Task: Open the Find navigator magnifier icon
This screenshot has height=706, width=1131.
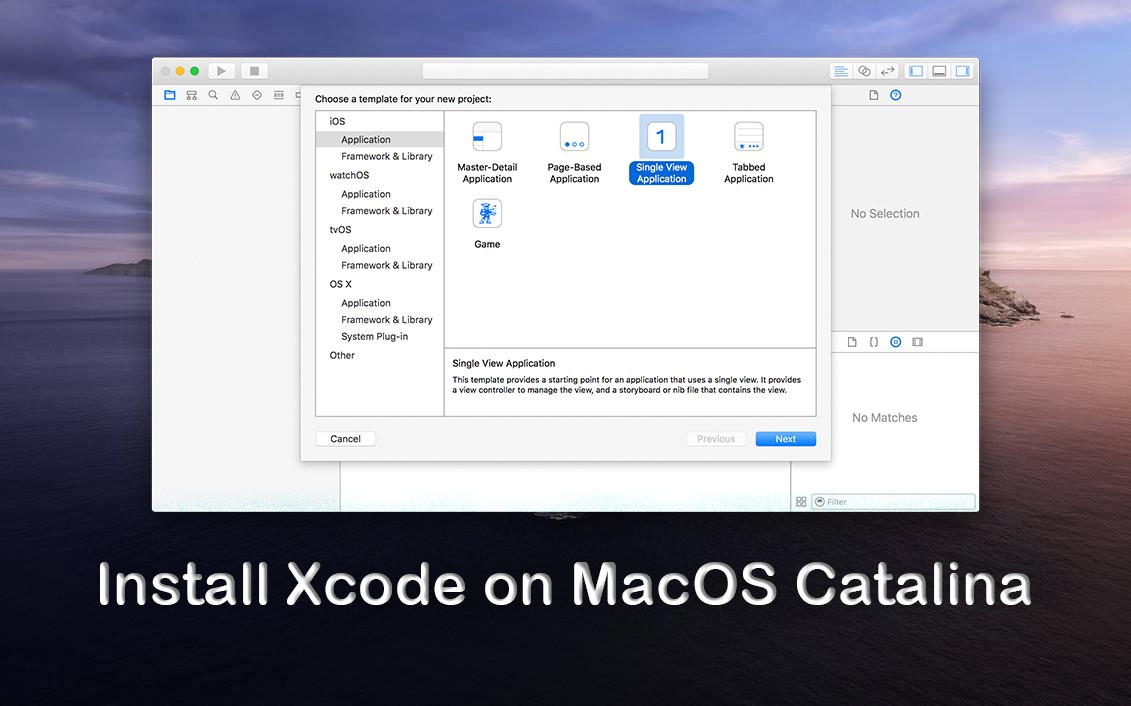Action: 213,95
